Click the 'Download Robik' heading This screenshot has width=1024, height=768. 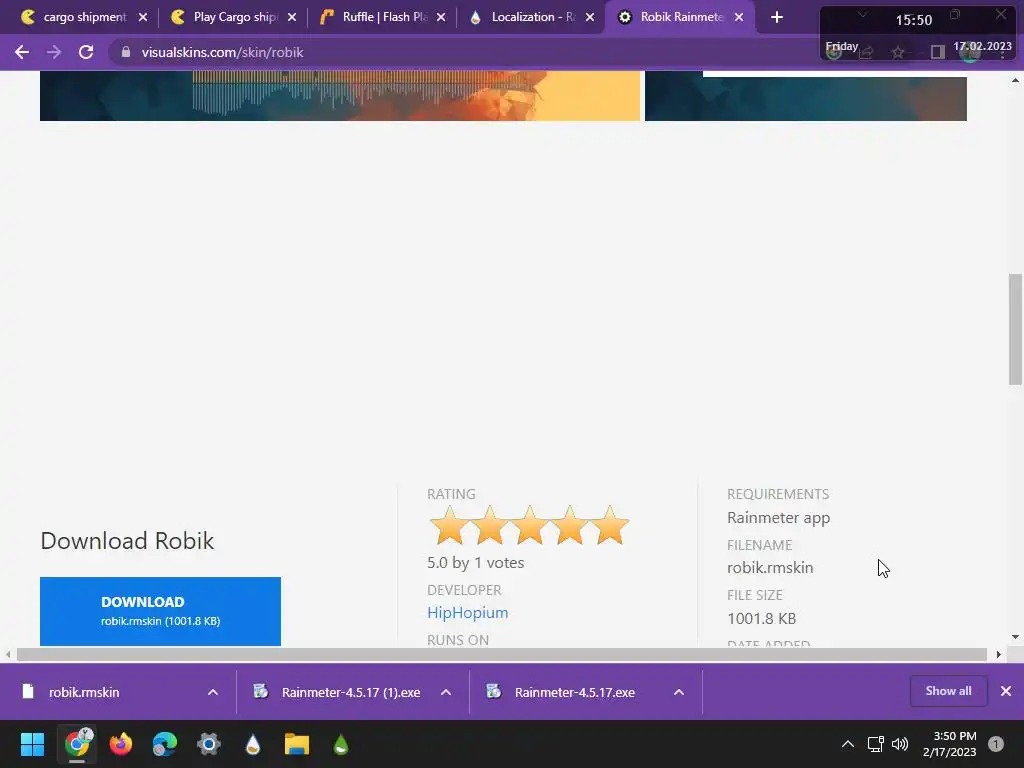[x=127, y=541]
